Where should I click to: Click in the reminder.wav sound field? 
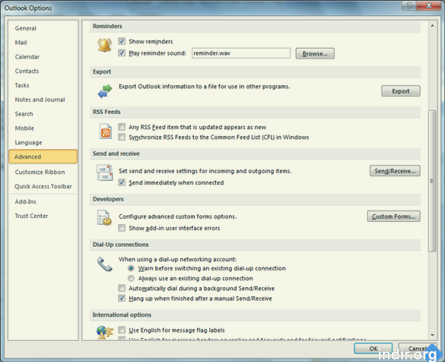coord(241,53)
